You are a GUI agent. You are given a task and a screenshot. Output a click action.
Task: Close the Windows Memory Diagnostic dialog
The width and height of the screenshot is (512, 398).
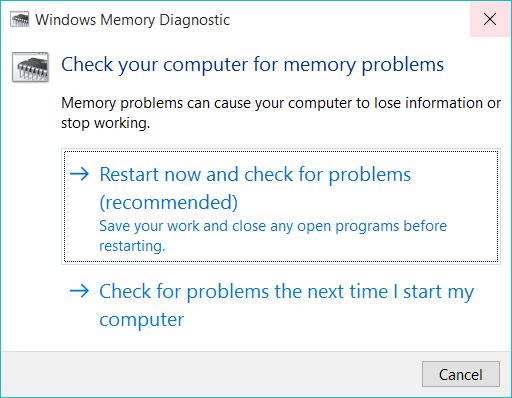pos(490,19)
